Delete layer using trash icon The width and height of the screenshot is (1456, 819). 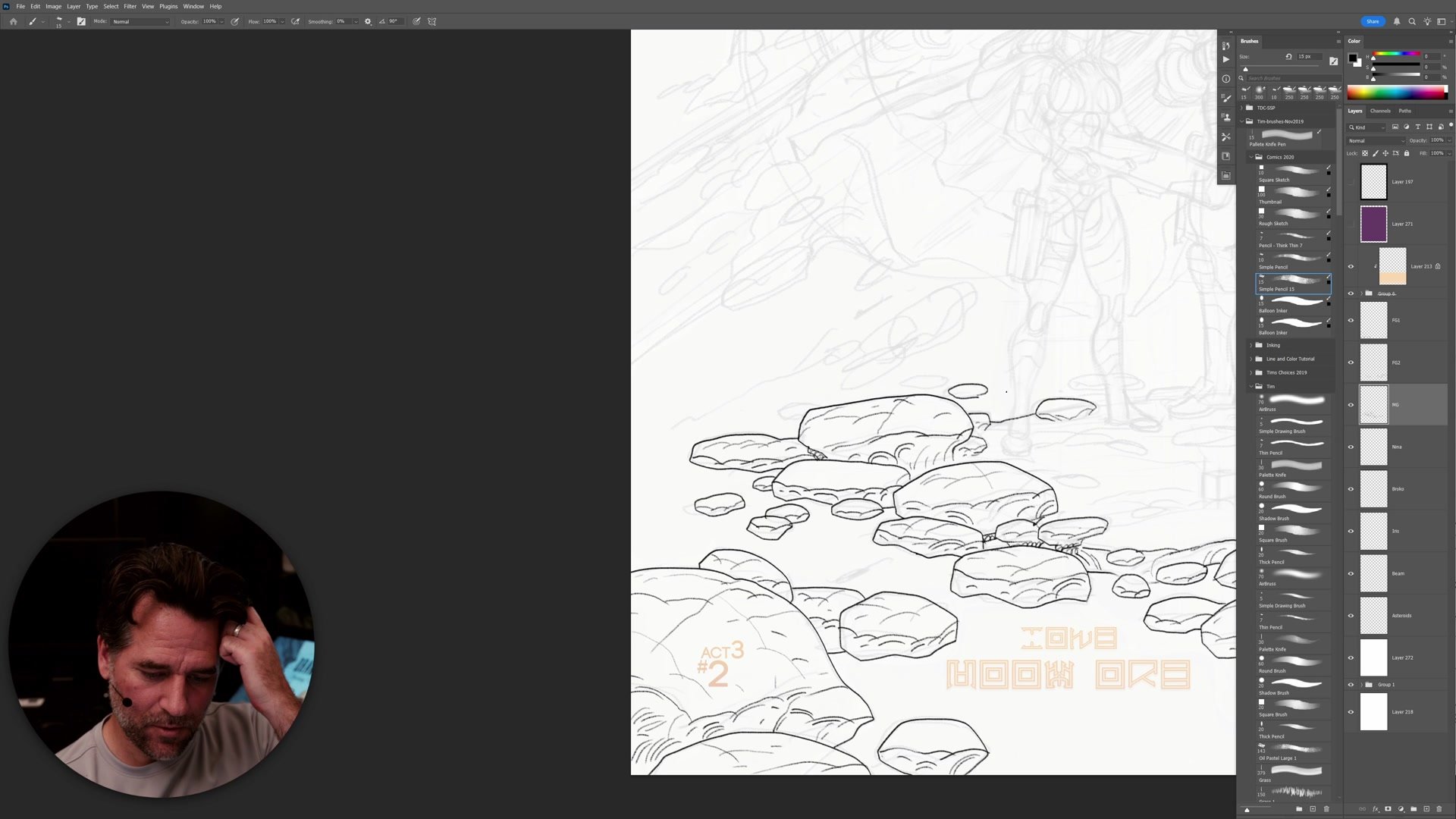pyautogui.click(x=1439, y=809)
